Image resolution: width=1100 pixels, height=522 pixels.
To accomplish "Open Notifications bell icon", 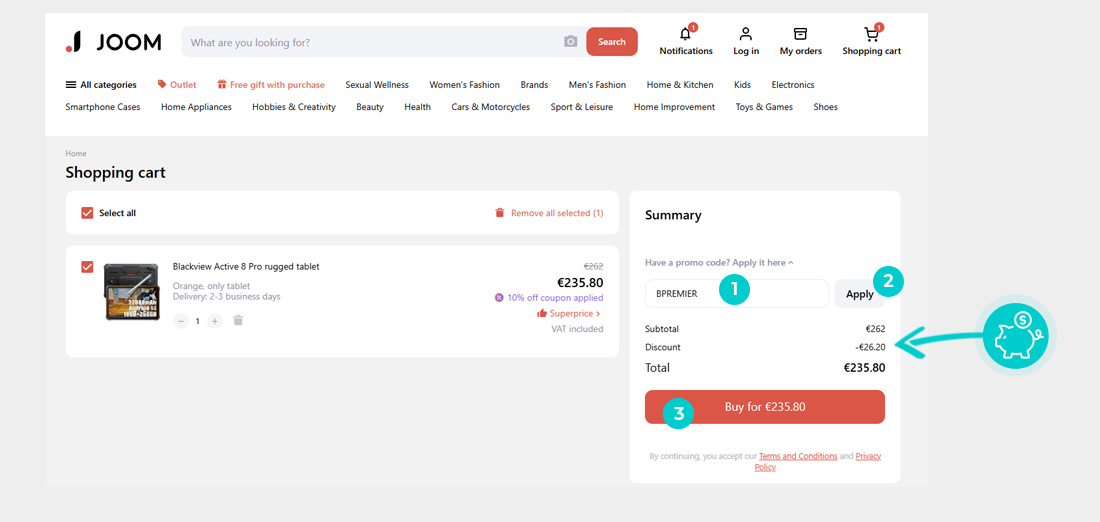I will coord(685,35).
